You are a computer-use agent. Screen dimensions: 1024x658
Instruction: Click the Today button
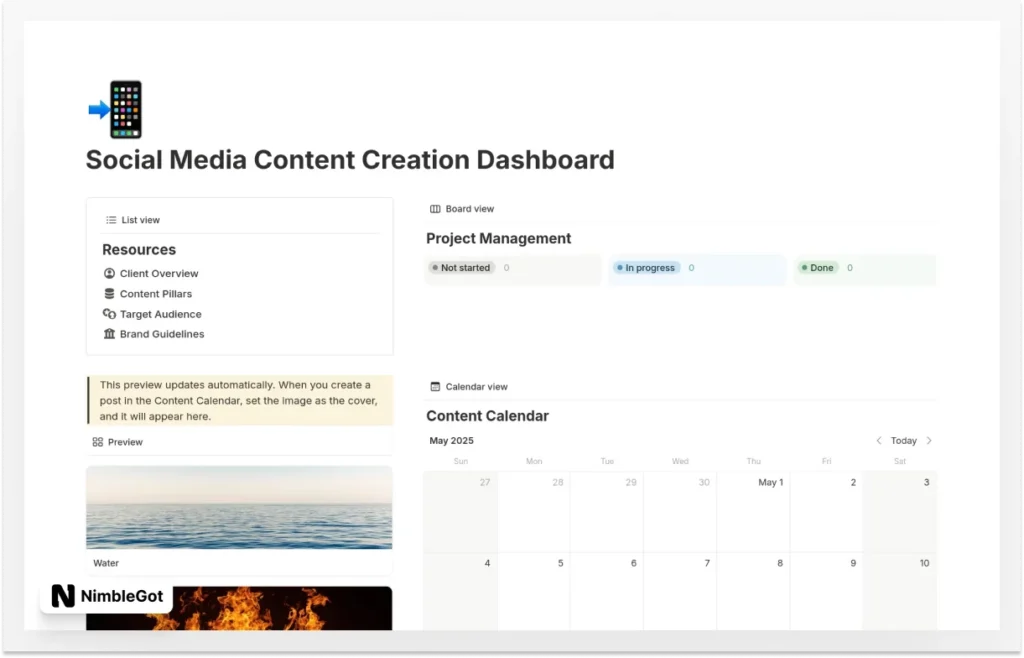click(x=902, y=440)
